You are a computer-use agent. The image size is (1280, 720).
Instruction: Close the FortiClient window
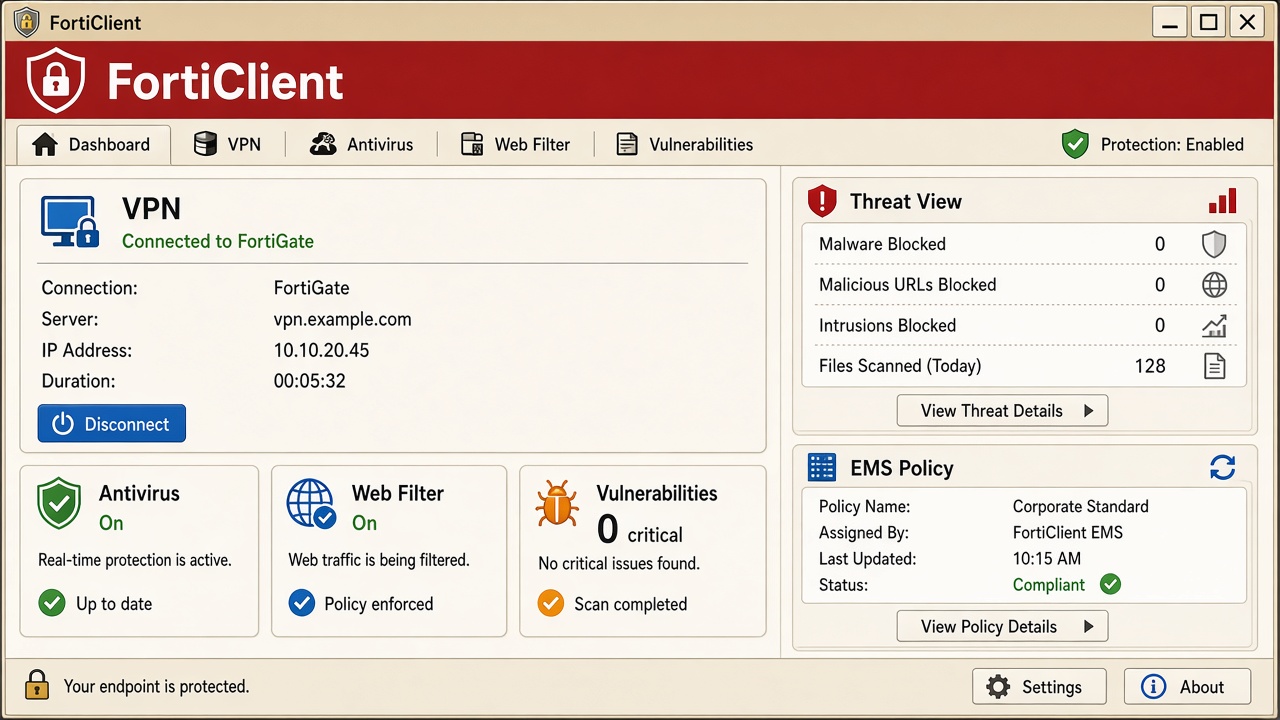click(1246, 22)
